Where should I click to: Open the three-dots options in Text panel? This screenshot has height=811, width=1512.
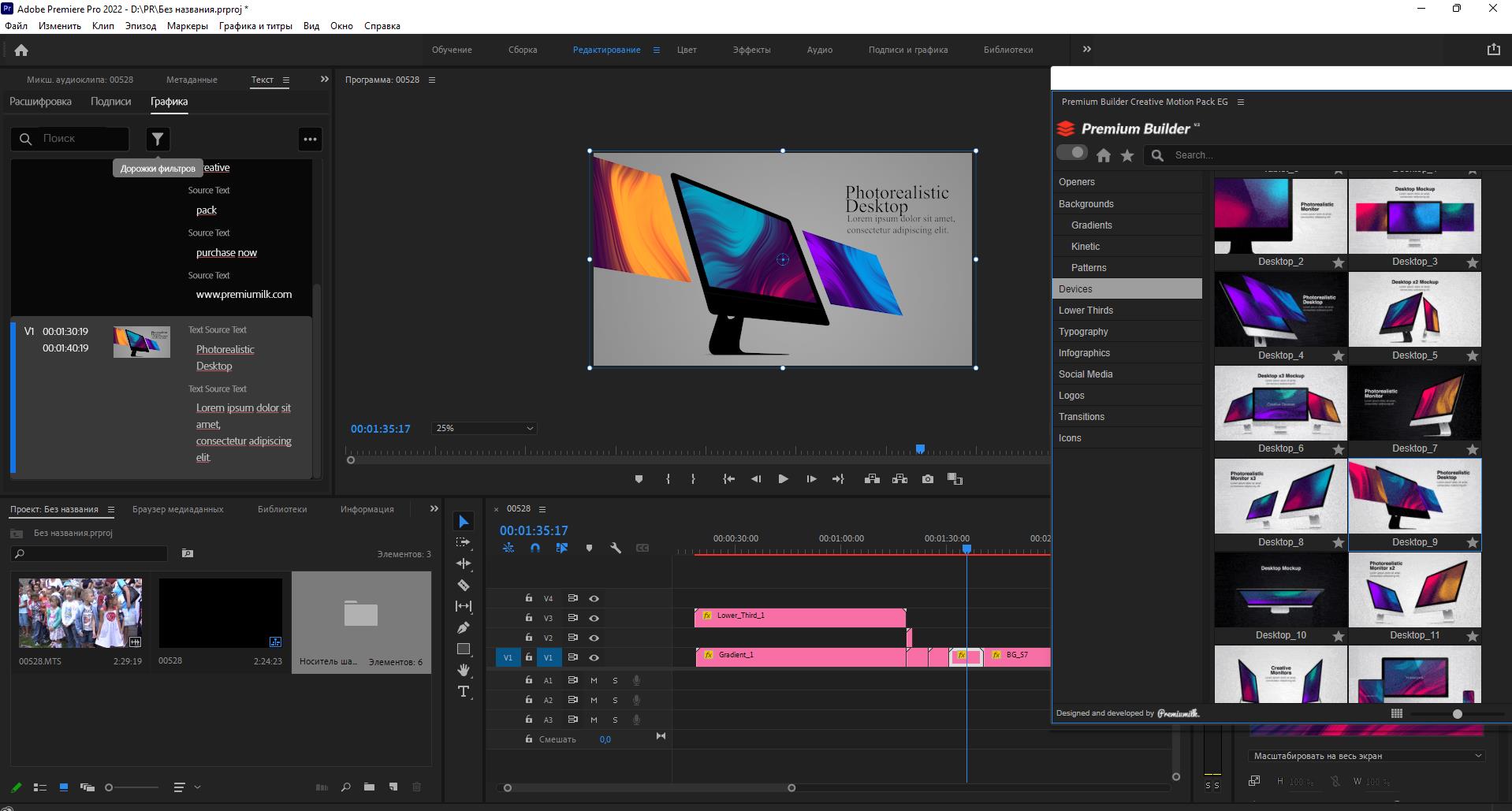click(x=311, y=139)
